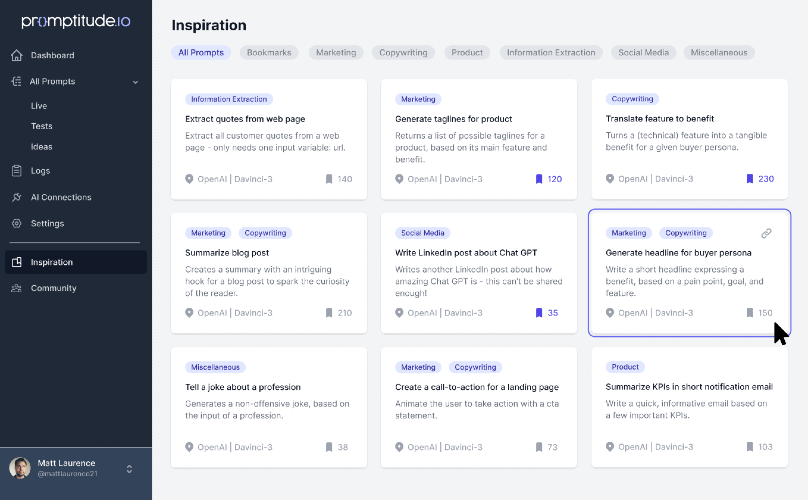Click the Inspiration page heading
The image size is (808, 500).
coord(209,25)
